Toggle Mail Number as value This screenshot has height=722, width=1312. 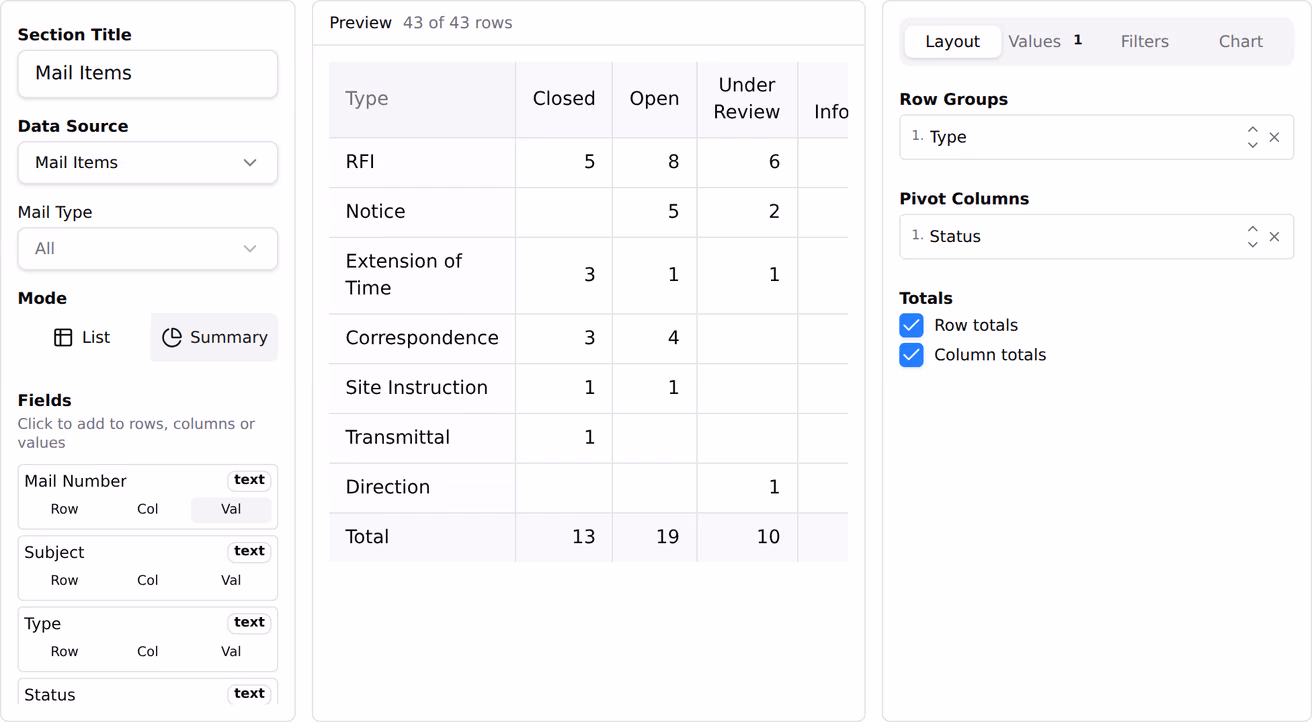click(x=231, y=509)
